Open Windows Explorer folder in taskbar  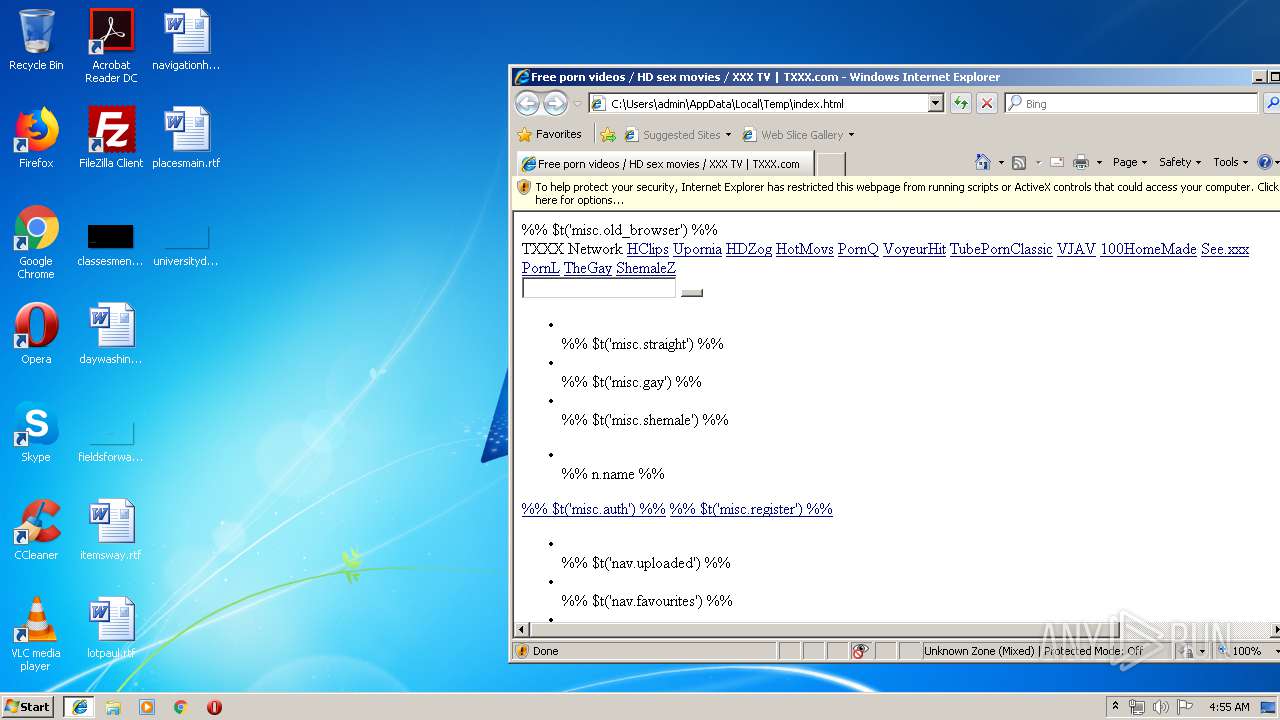[113, 707]
